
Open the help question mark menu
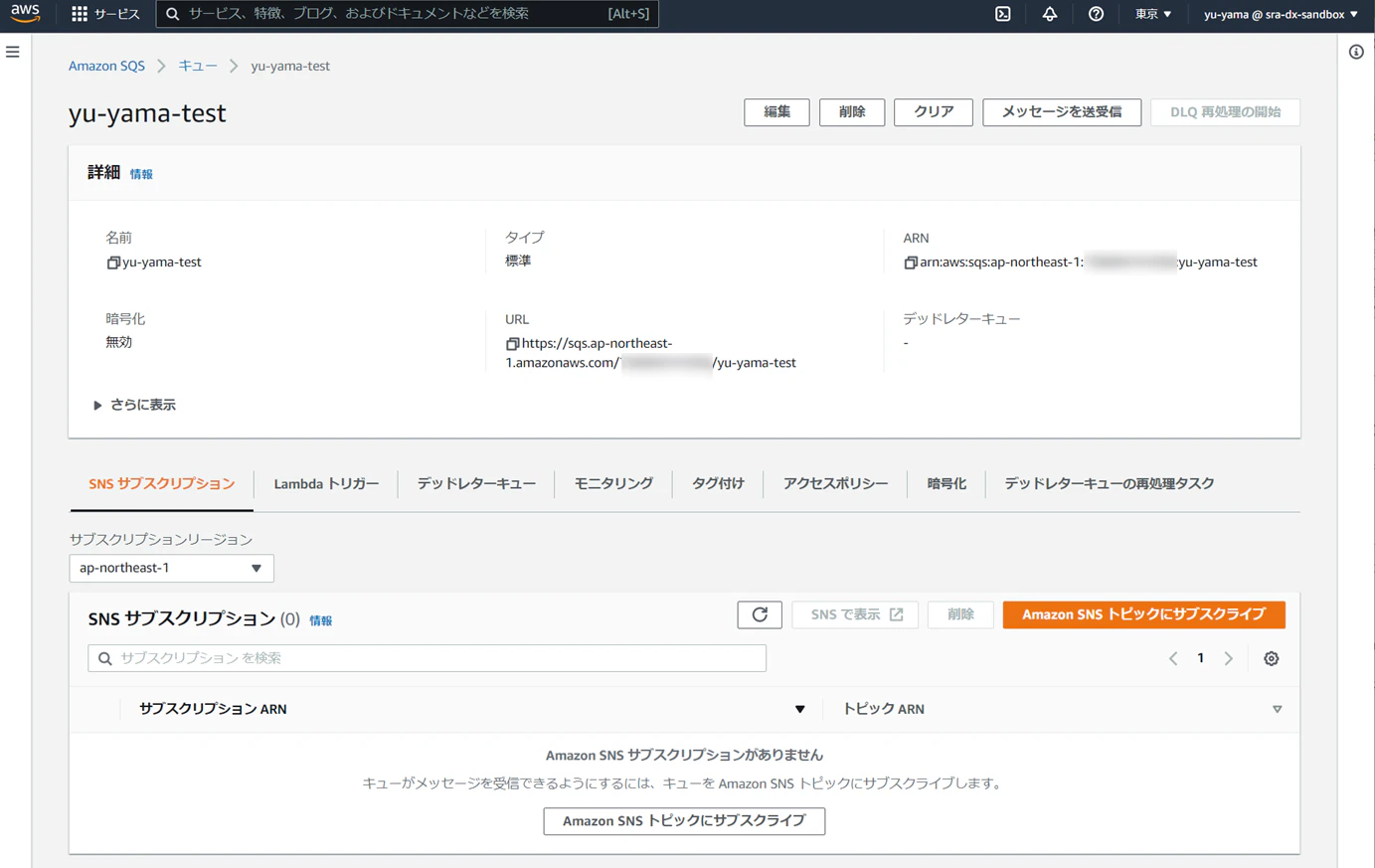(x=1096, y=14)
